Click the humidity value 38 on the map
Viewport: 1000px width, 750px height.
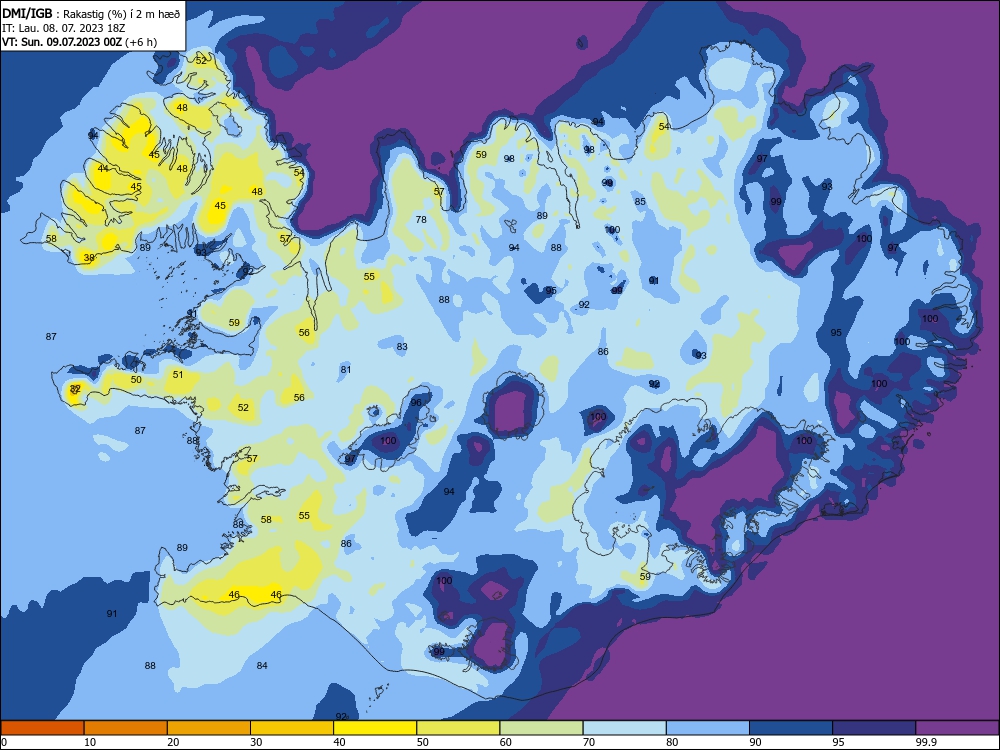coord(89,258)
